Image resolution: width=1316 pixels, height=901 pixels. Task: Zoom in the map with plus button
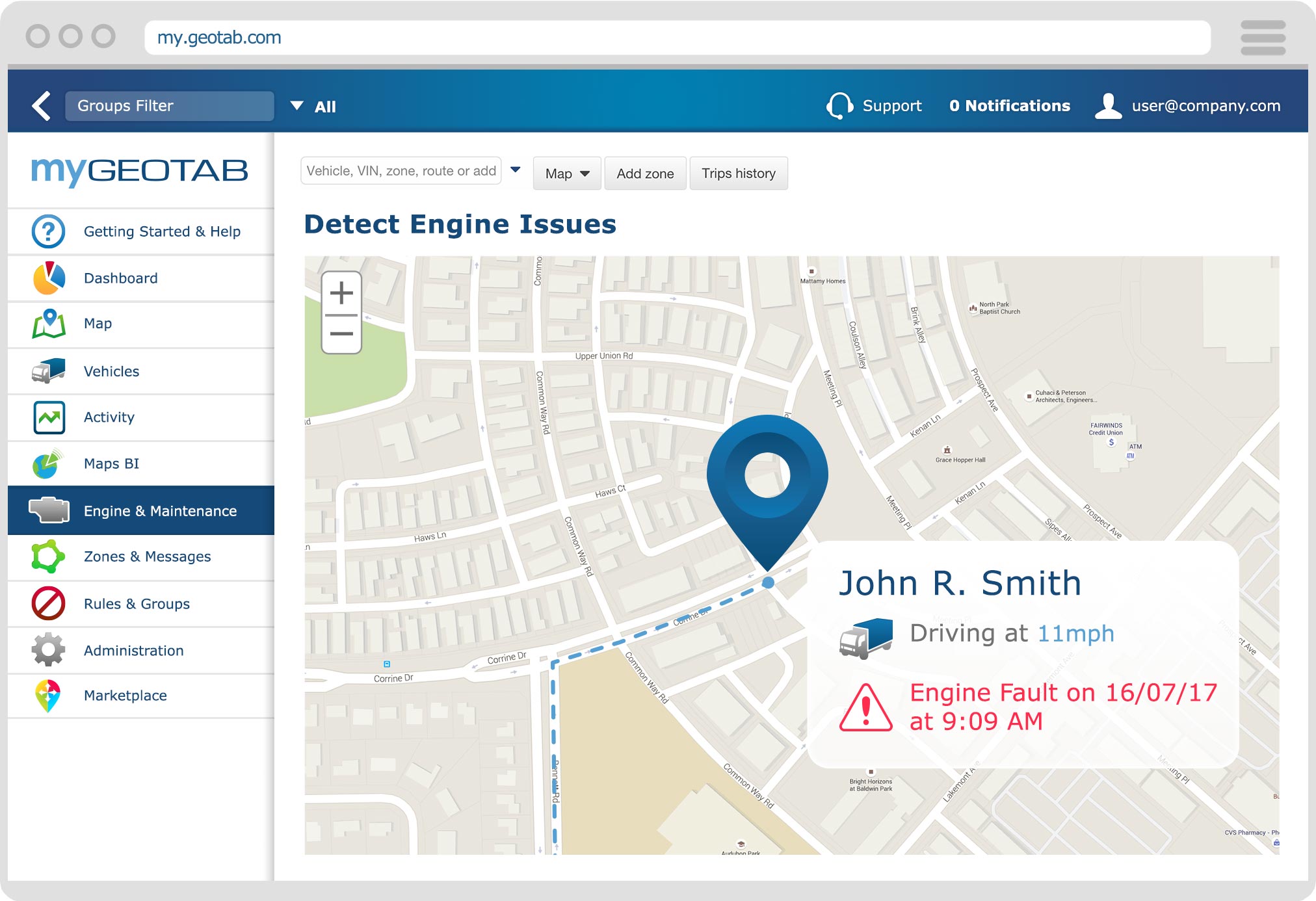tap(341, 293)
